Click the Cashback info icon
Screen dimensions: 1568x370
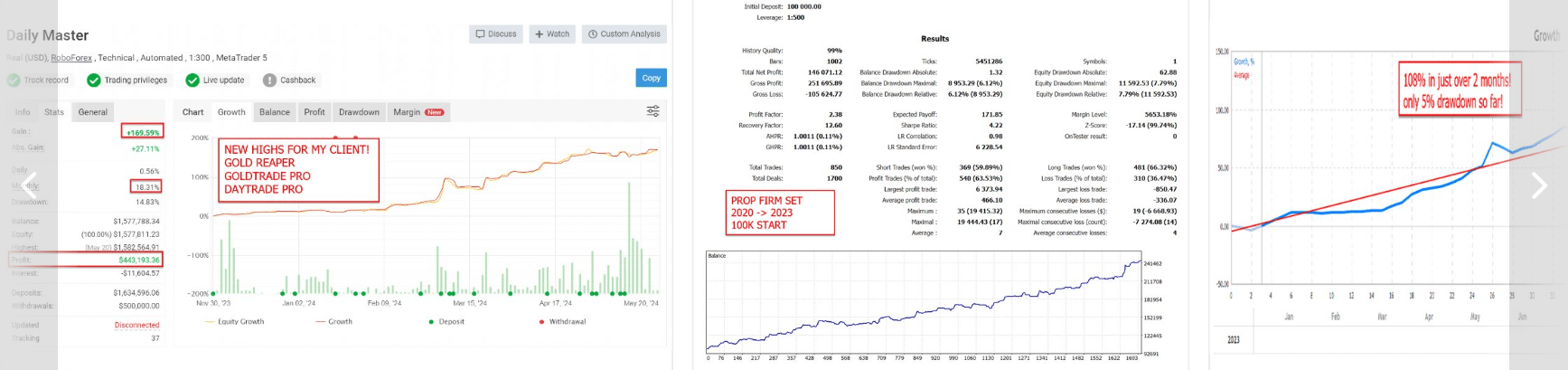coord(269,81)
